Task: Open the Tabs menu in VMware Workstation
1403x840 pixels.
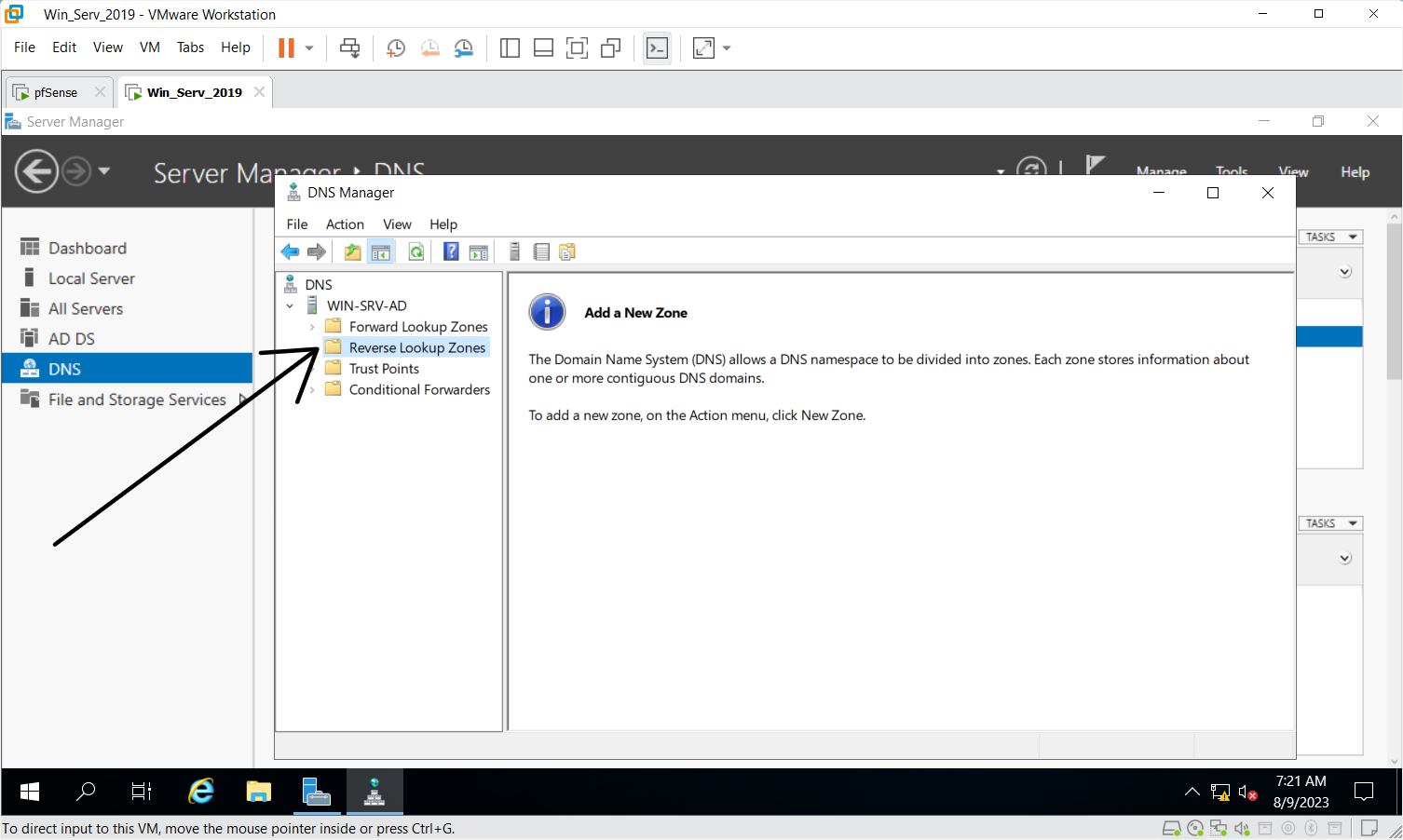Action: pyautogui.click(x=190, y=47)
